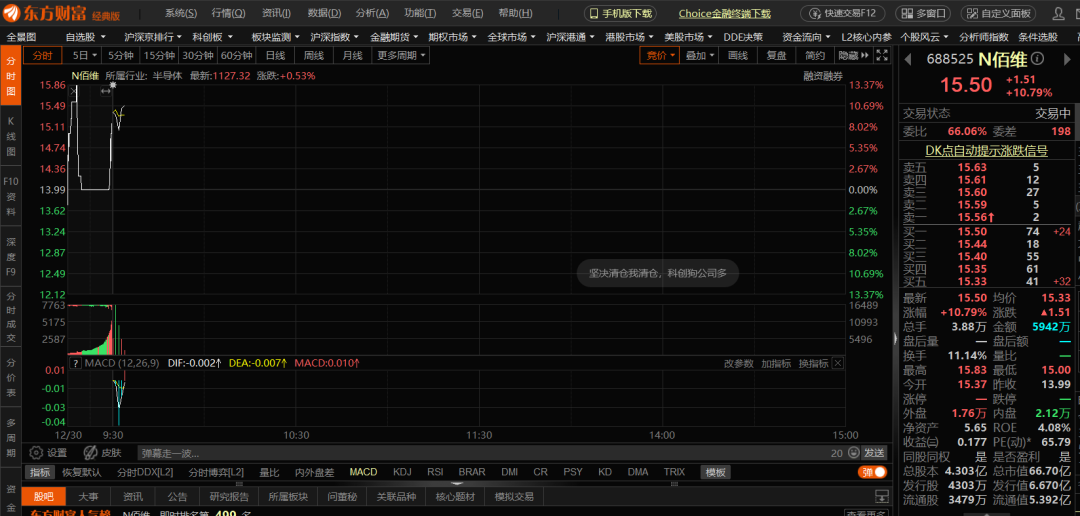Collapse the right quote panel handle
The image size is (1080, 516).
click(895, 338)
